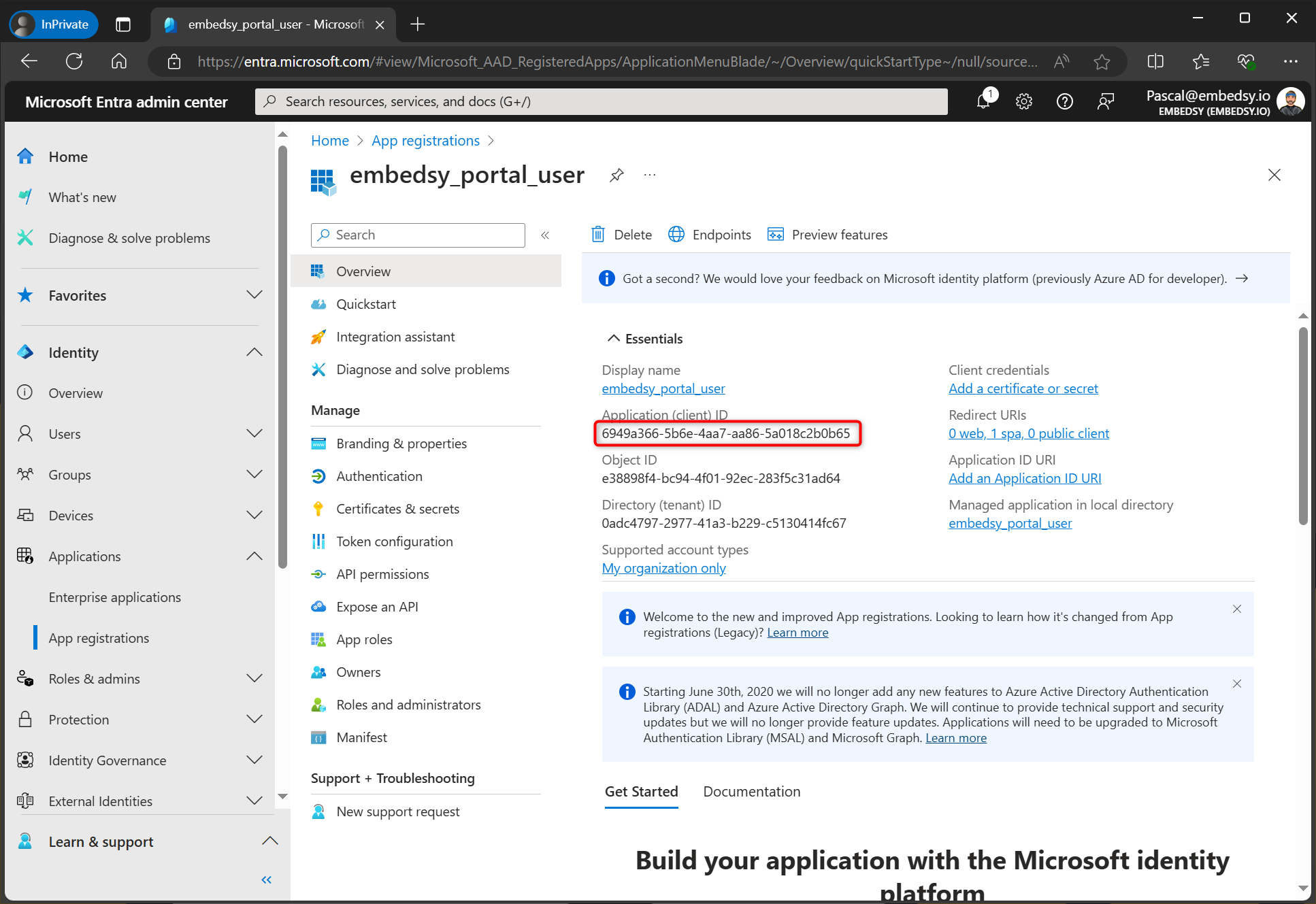Open the Integration assistant
Image resolution: width=1316 pixels, height=904 pixels.
(x=395, y=336)
